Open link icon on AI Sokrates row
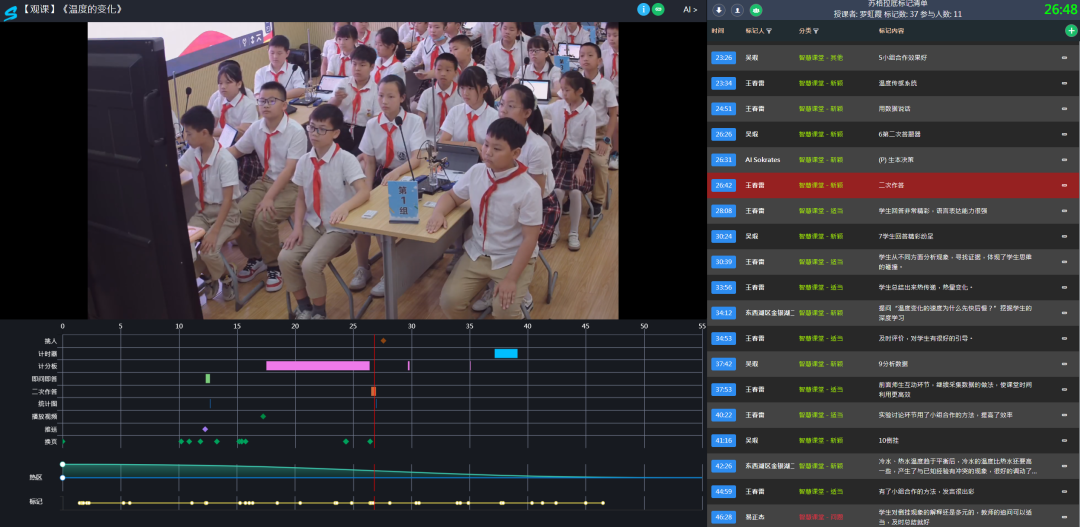 coord(1064,160)
